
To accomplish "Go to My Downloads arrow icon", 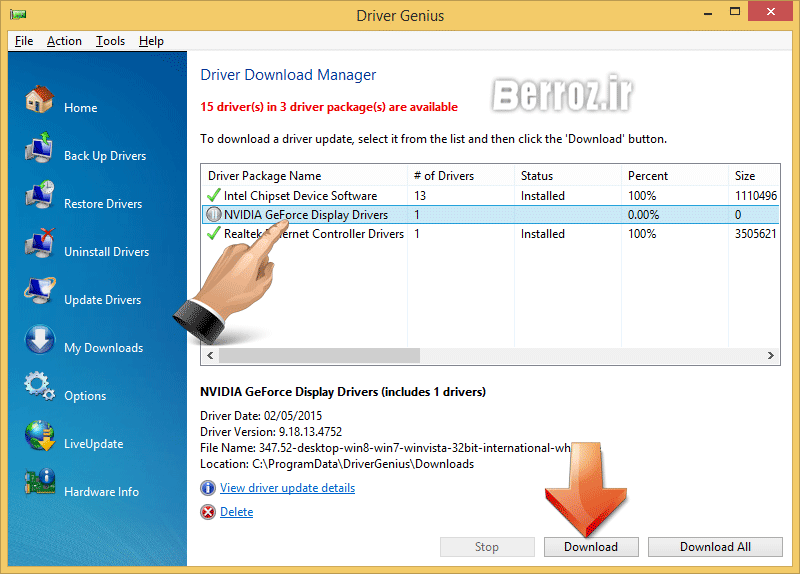I will tap(39, 342).
